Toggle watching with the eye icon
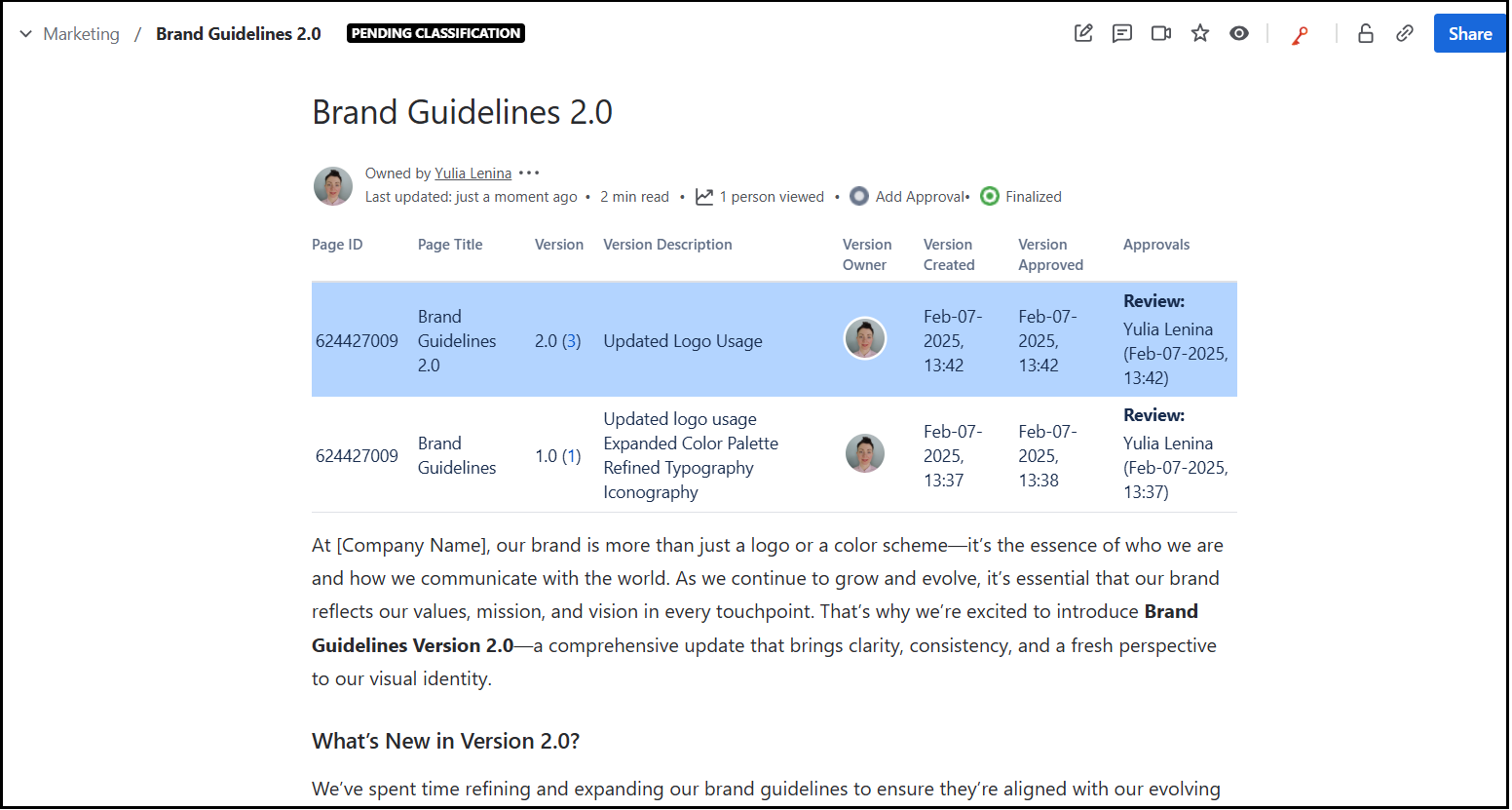Image resolution: width=1512 pixels, height=810 pixels. 1238,32
